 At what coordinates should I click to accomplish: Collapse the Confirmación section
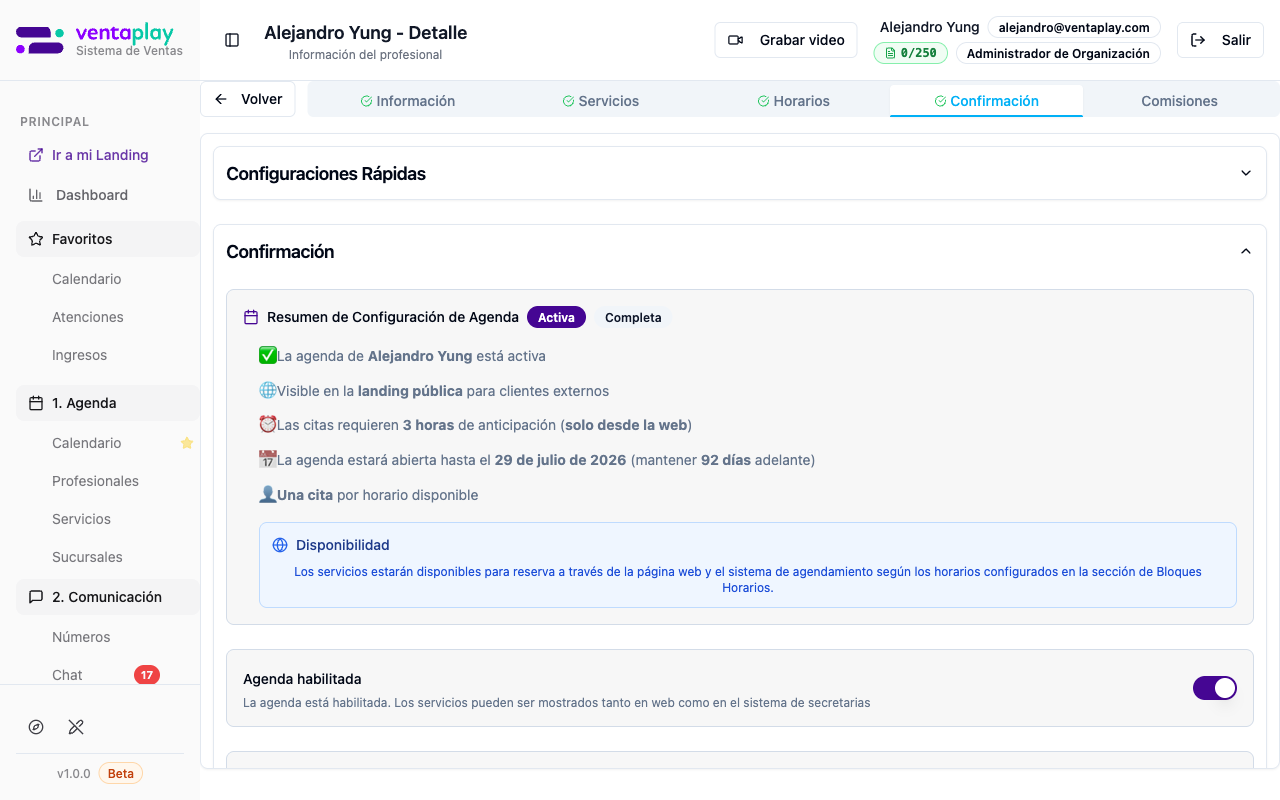click(1245, 251)
